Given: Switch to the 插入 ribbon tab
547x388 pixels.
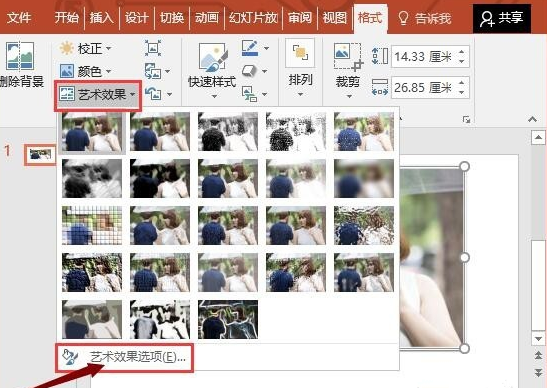Looking at the screenshot, I should [102, 17].
